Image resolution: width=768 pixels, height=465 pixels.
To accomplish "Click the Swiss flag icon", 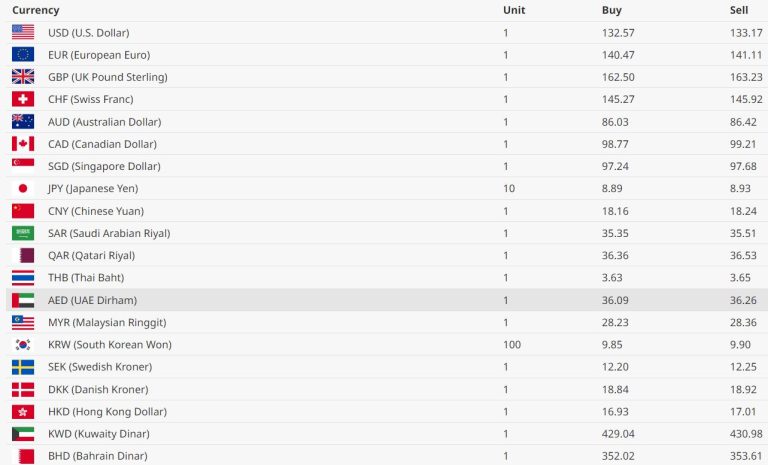I will point(23,99).
